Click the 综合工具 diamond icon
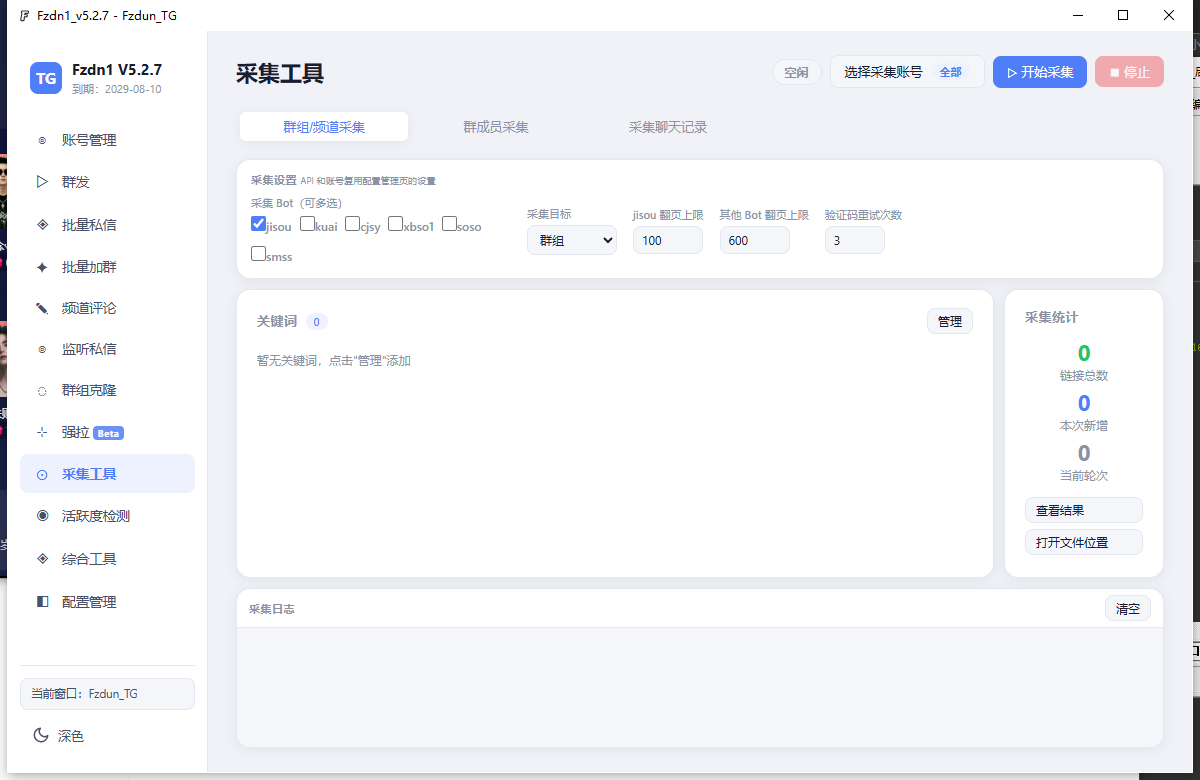Image resolution: width=1200 pixels, height=780 pixels. coord(42,559)
